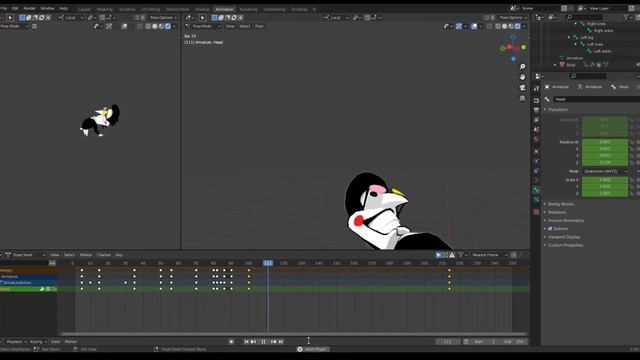Open the Dope Sheet filter funnel

click(461, 255)
